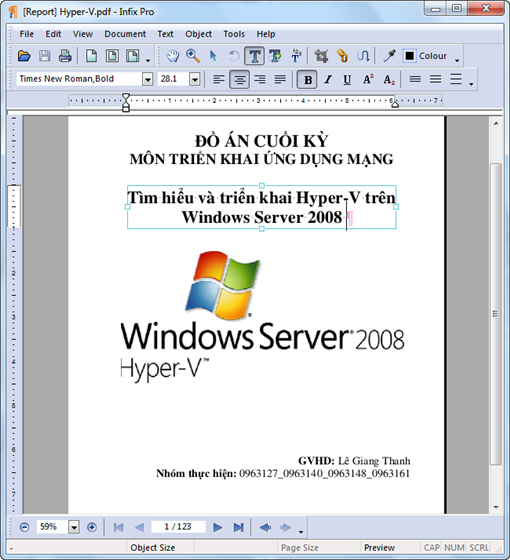510x560 pixels.
Task: Open the Document menu
Action: (125, 34)
